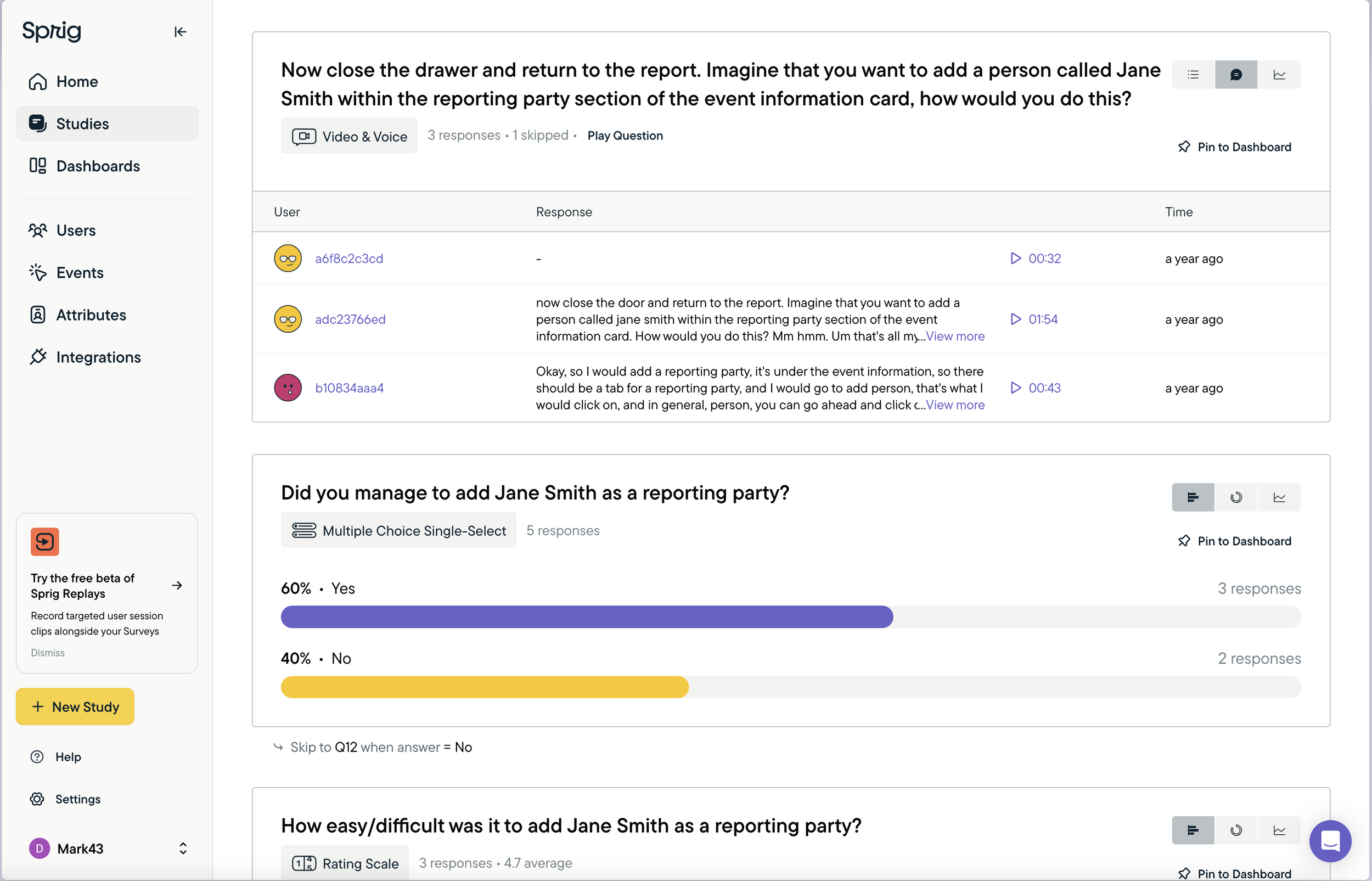This screenshot has height=881, width=1372.
Task: Go to Dashboards in the sidebar
Action: (98, 166)
